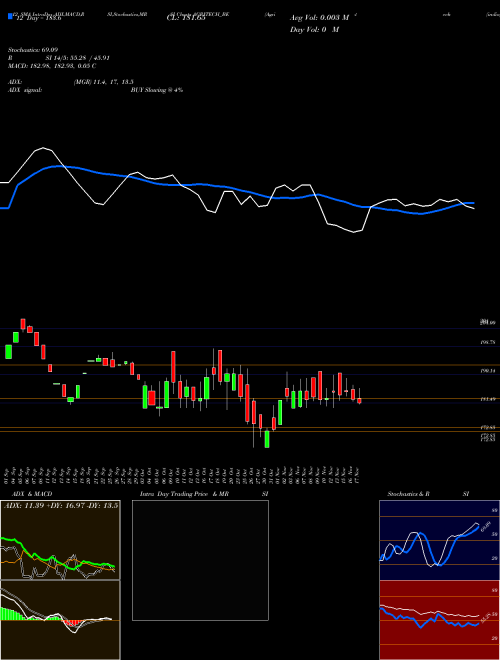Click the 'Intra Day Trading Price & MR' title
500x660 pixels.
pos(184,494)
